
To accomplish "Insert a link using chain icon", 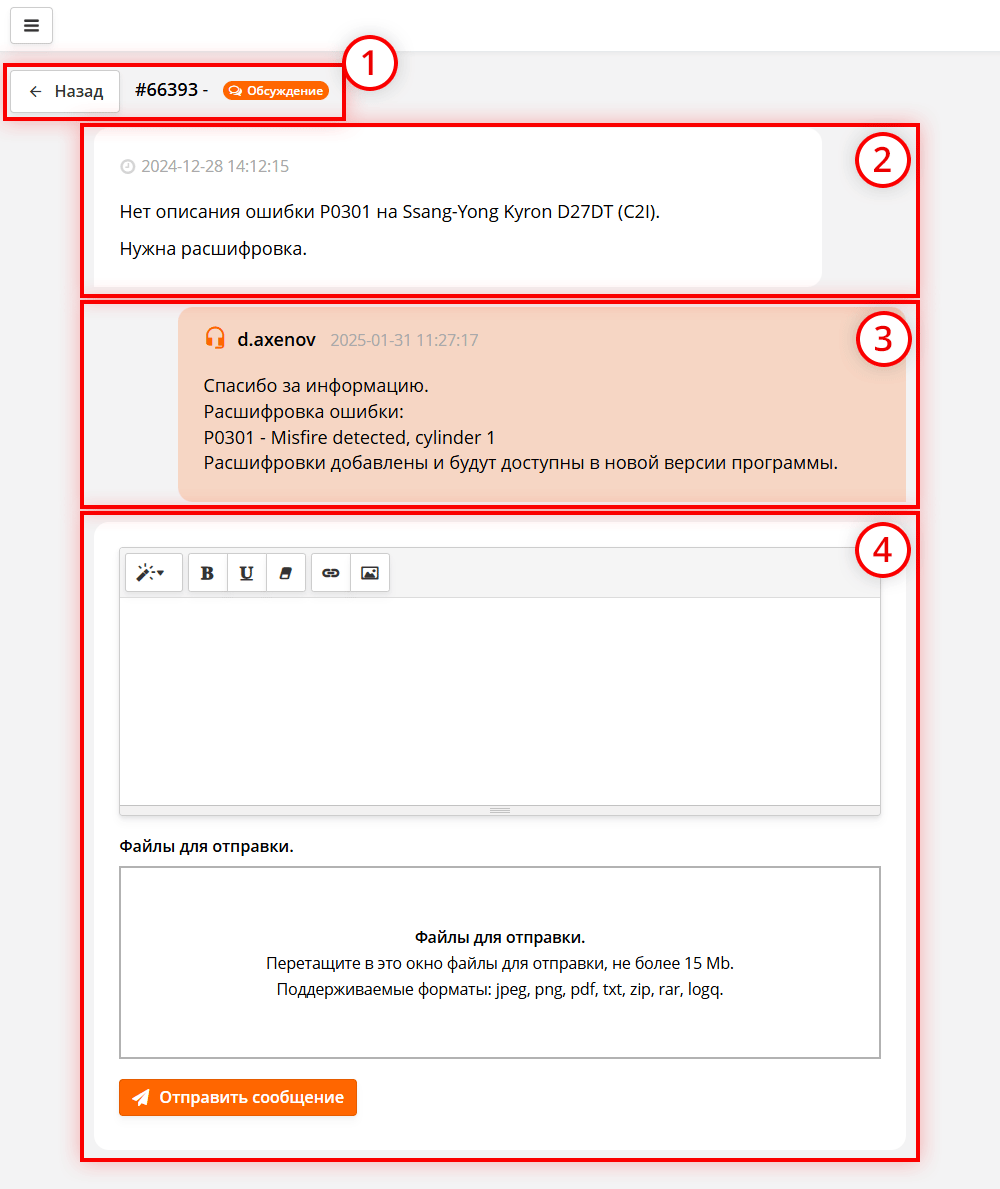I will click(331, 573).
